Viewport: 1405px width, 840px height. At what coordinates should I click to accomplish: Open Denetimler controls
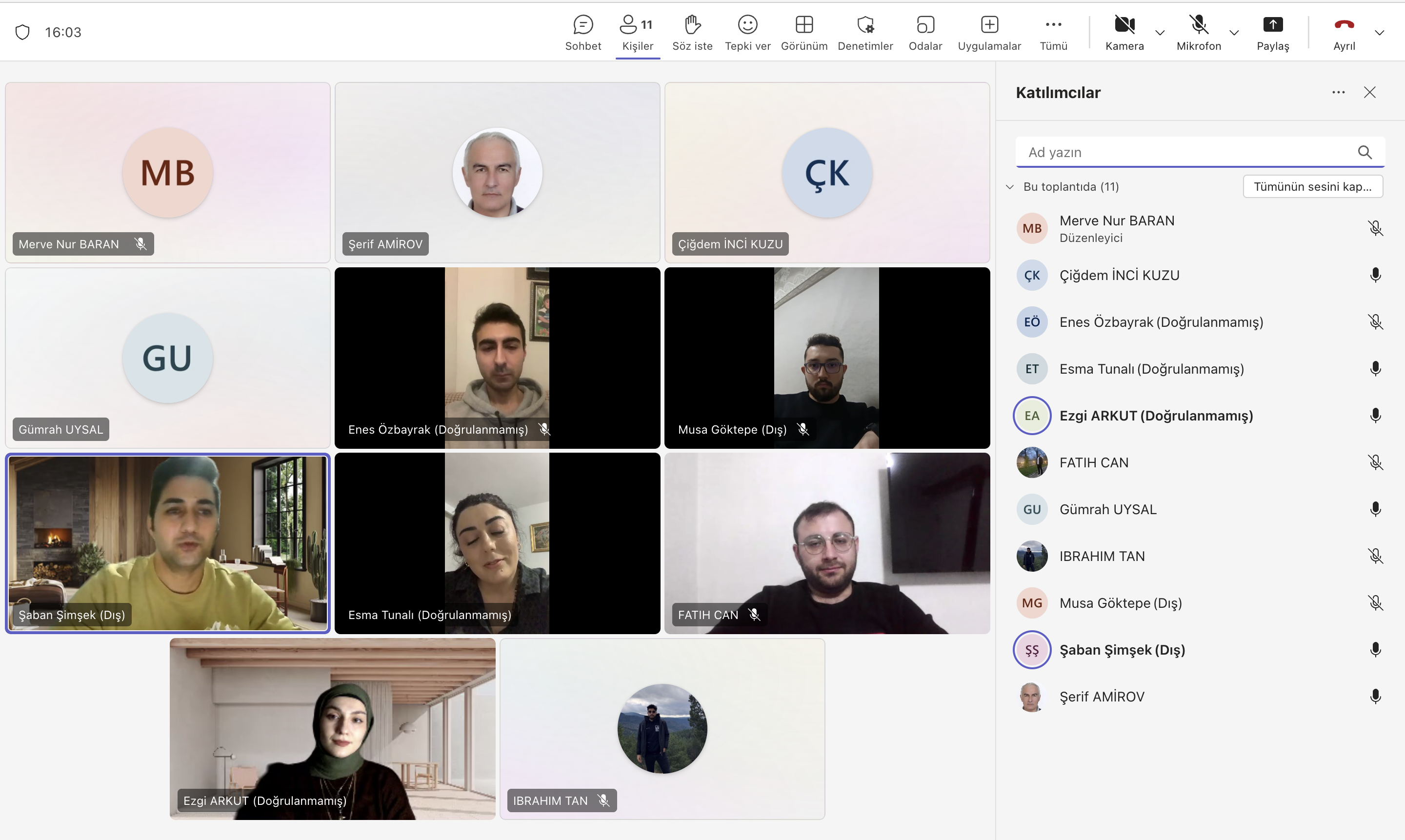point(865,25)
